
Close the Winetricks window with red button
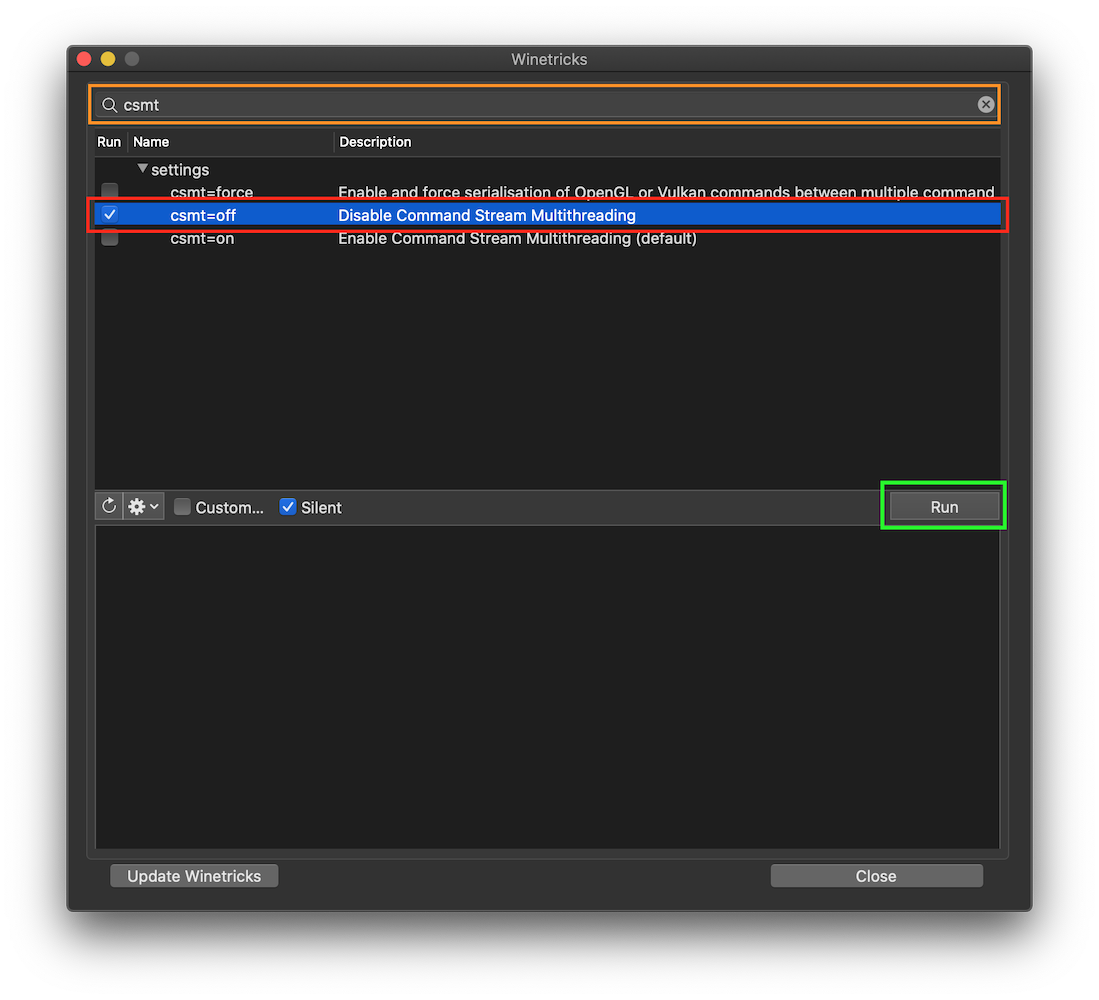point(85,59)
